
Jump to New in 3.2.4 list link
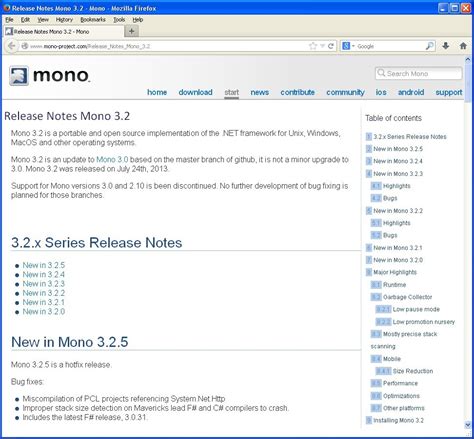(x=44, y=274)
